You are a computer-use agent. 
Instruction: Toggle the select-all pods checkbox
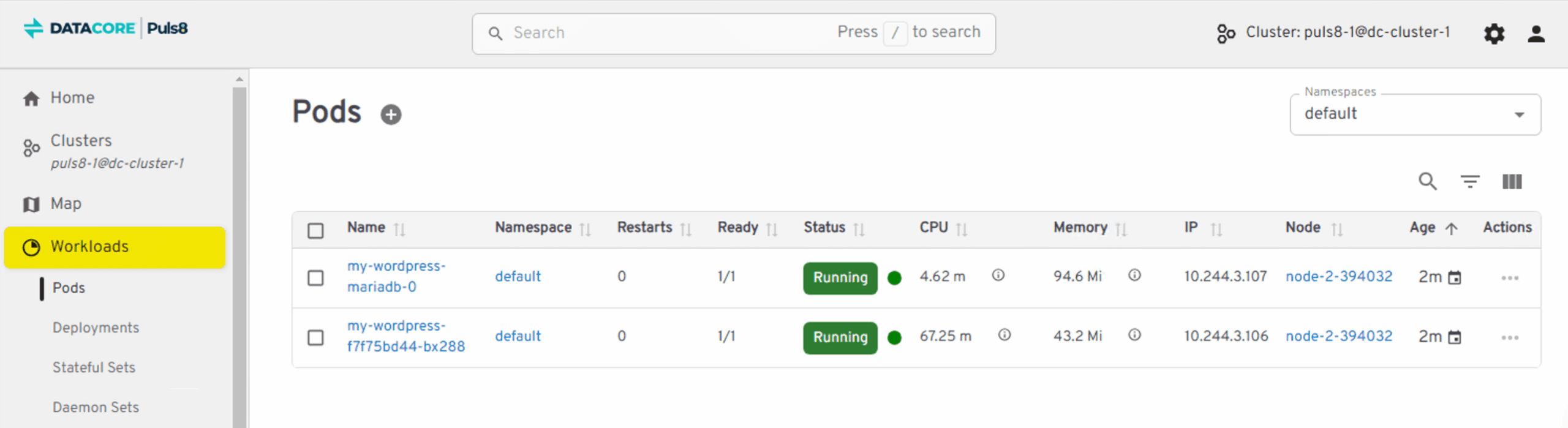click(315, 230)
